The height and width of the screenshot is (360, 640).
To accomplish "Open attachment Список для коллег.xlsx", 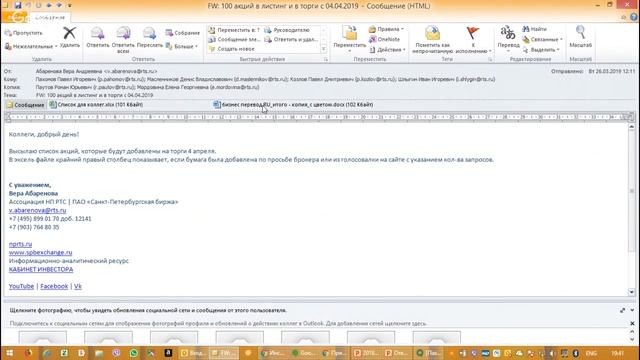I will click(96, 105).
